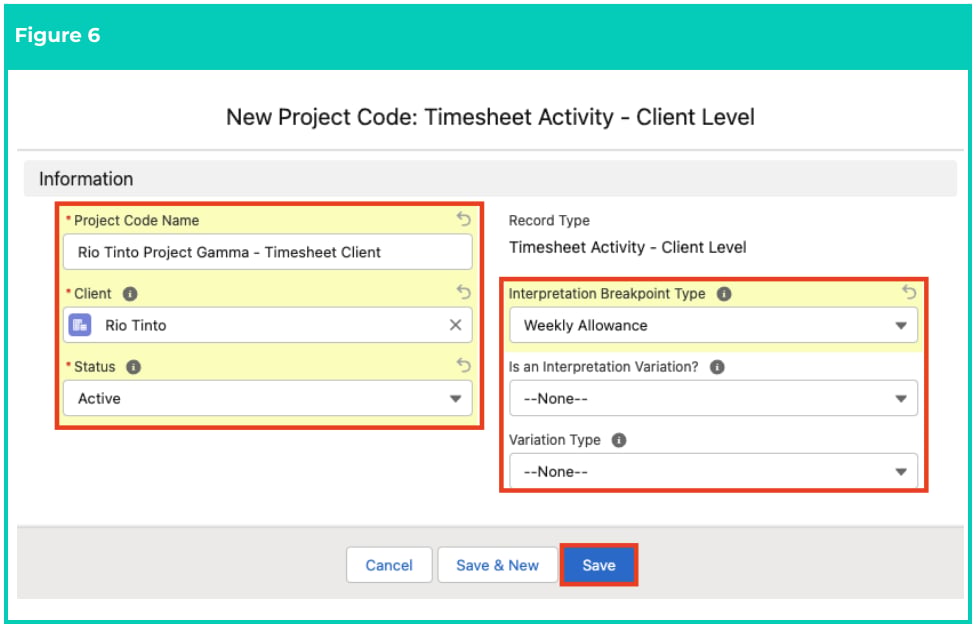Show help for Is an Interpretation Variation
976x628 pixels.
717,367
